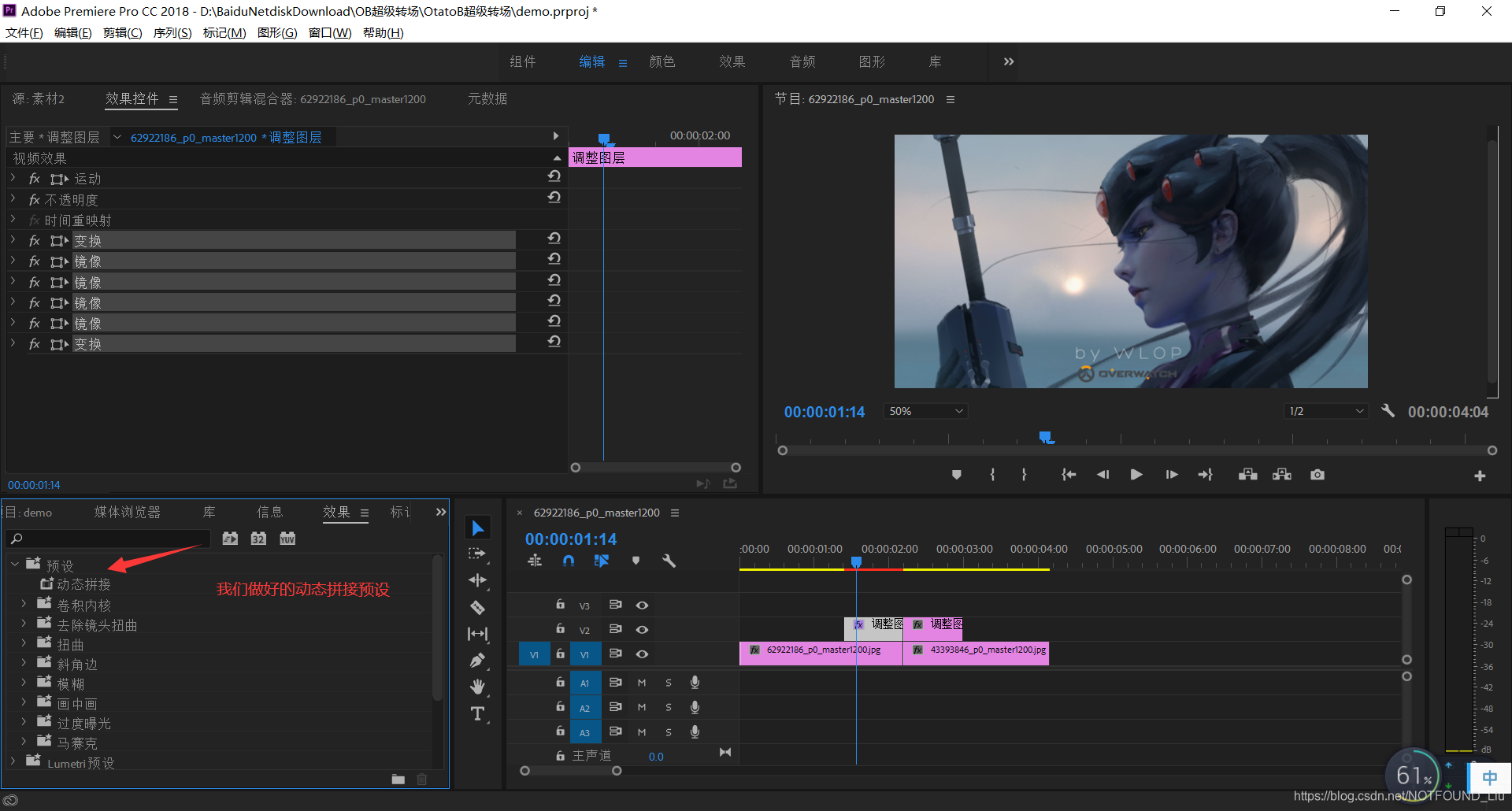The width and height of the screenshot is (1512, 811).
Task: Go to In point
Action: tap(1069, 475)
